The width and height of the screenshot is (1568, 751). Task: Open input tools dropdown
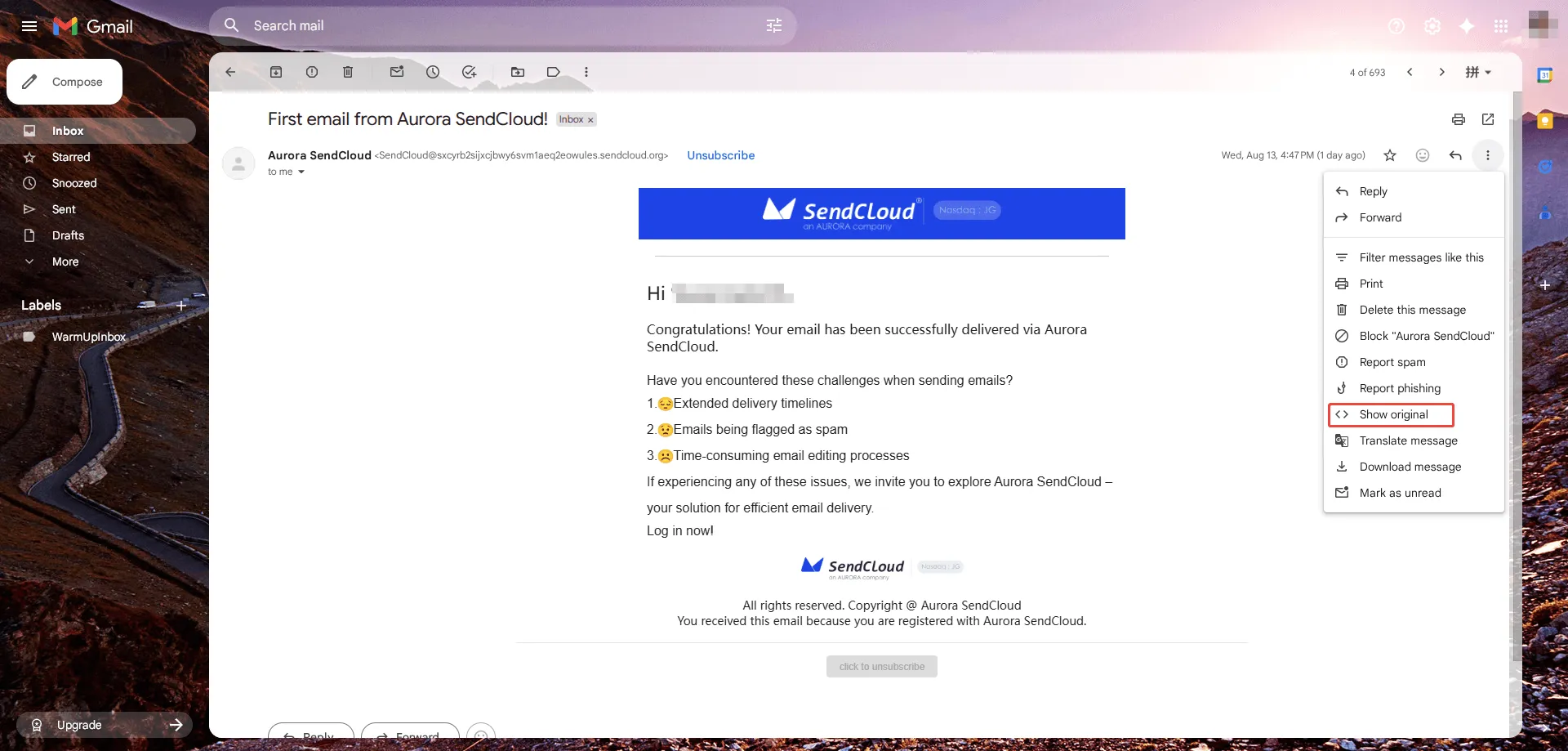coord(1478,72)
